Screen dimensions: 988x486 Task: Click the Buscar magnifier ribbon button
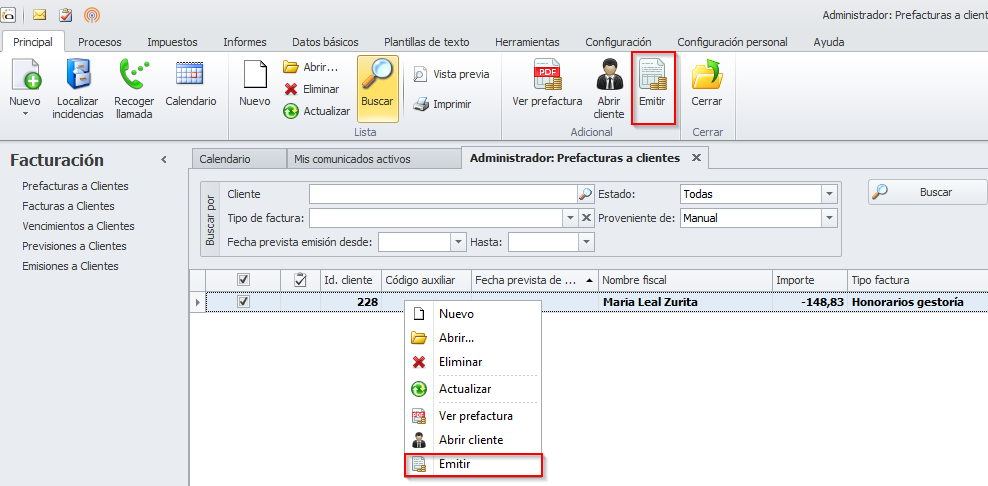coord(377,88)
